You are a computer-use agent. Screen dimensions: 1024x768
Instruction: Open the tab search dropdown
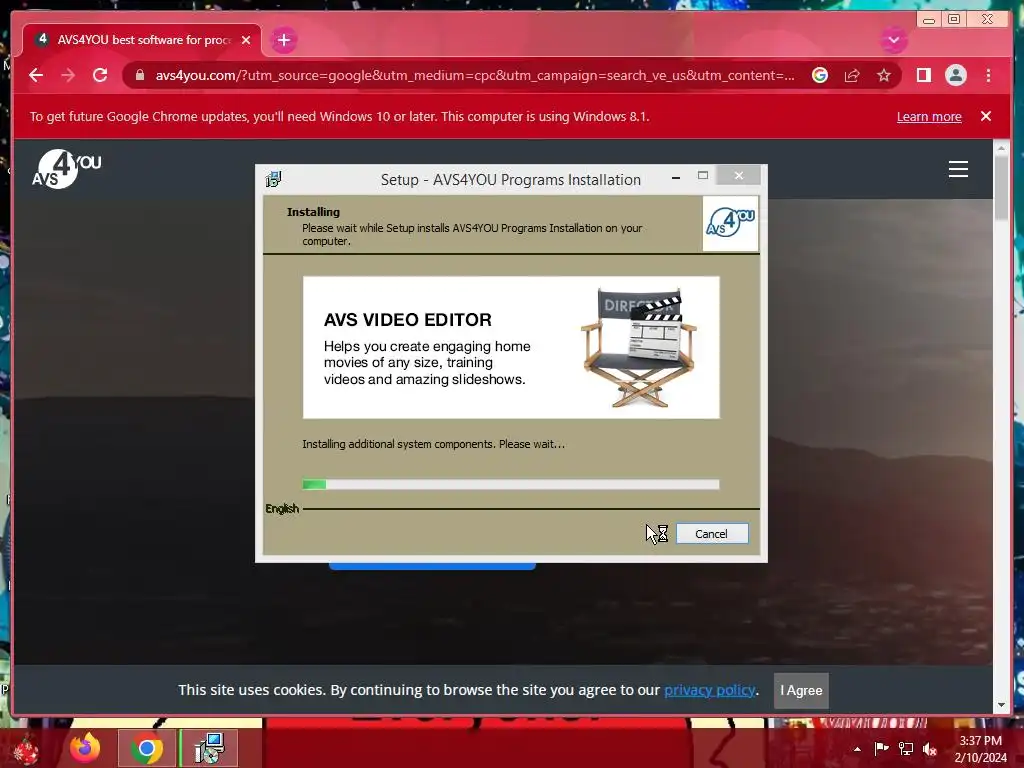tap(893, 40)
